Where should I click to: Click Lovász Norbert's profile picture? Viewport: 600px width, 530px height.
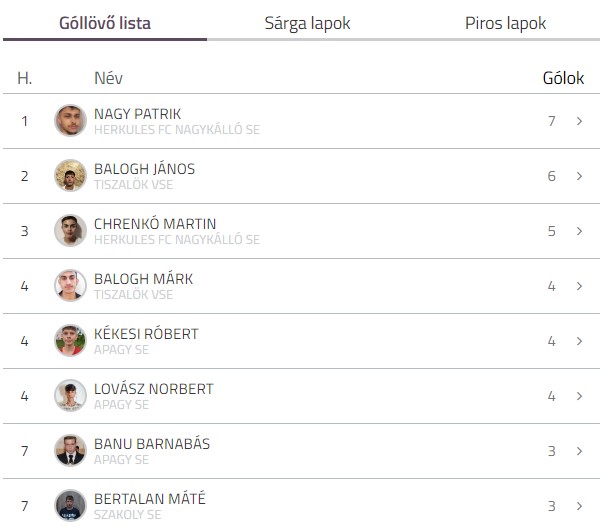pos(70,396)
